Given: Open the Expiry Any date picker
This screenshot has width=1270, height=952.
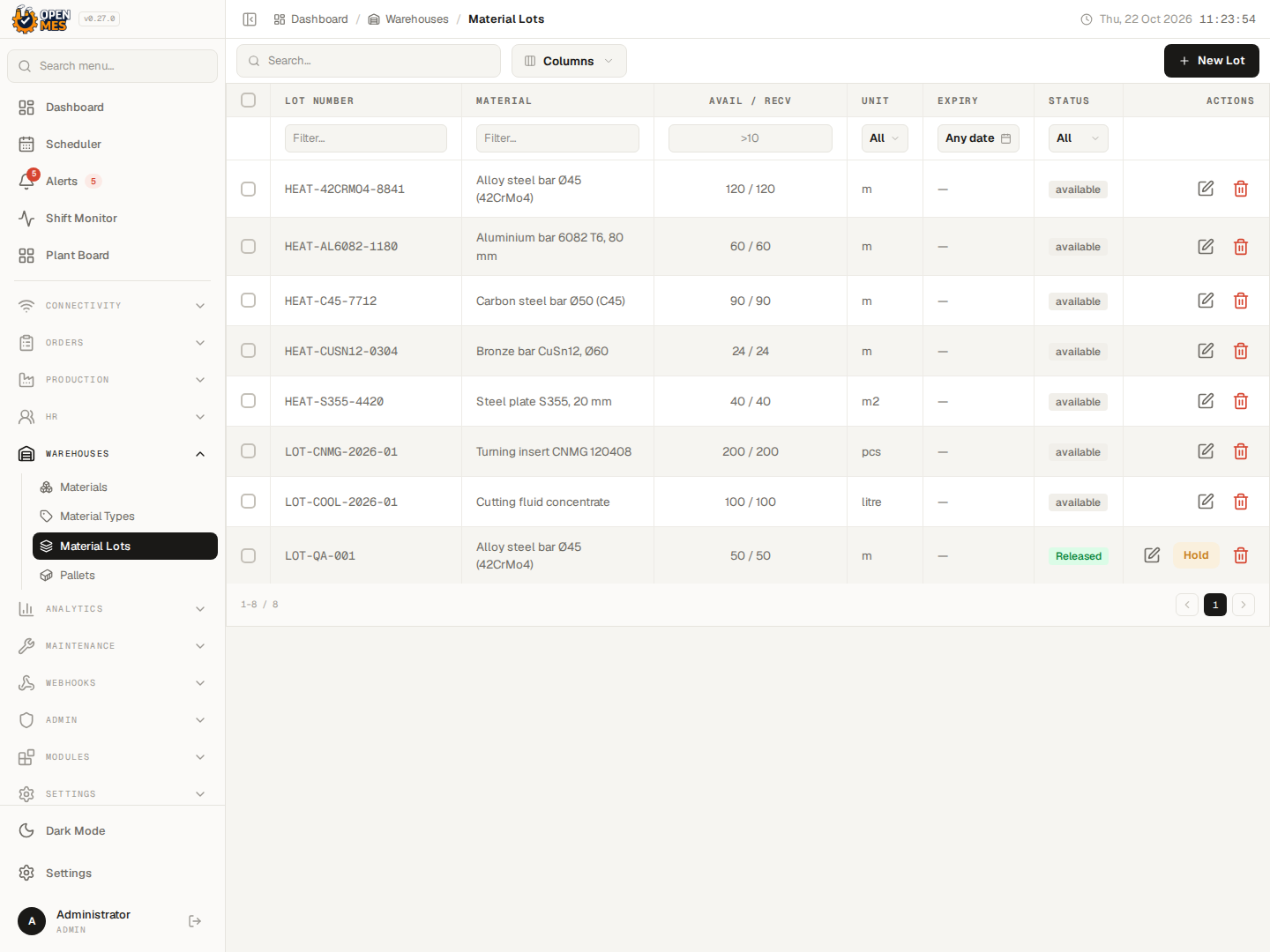Looking at the screenshot, I should [978, 138].
